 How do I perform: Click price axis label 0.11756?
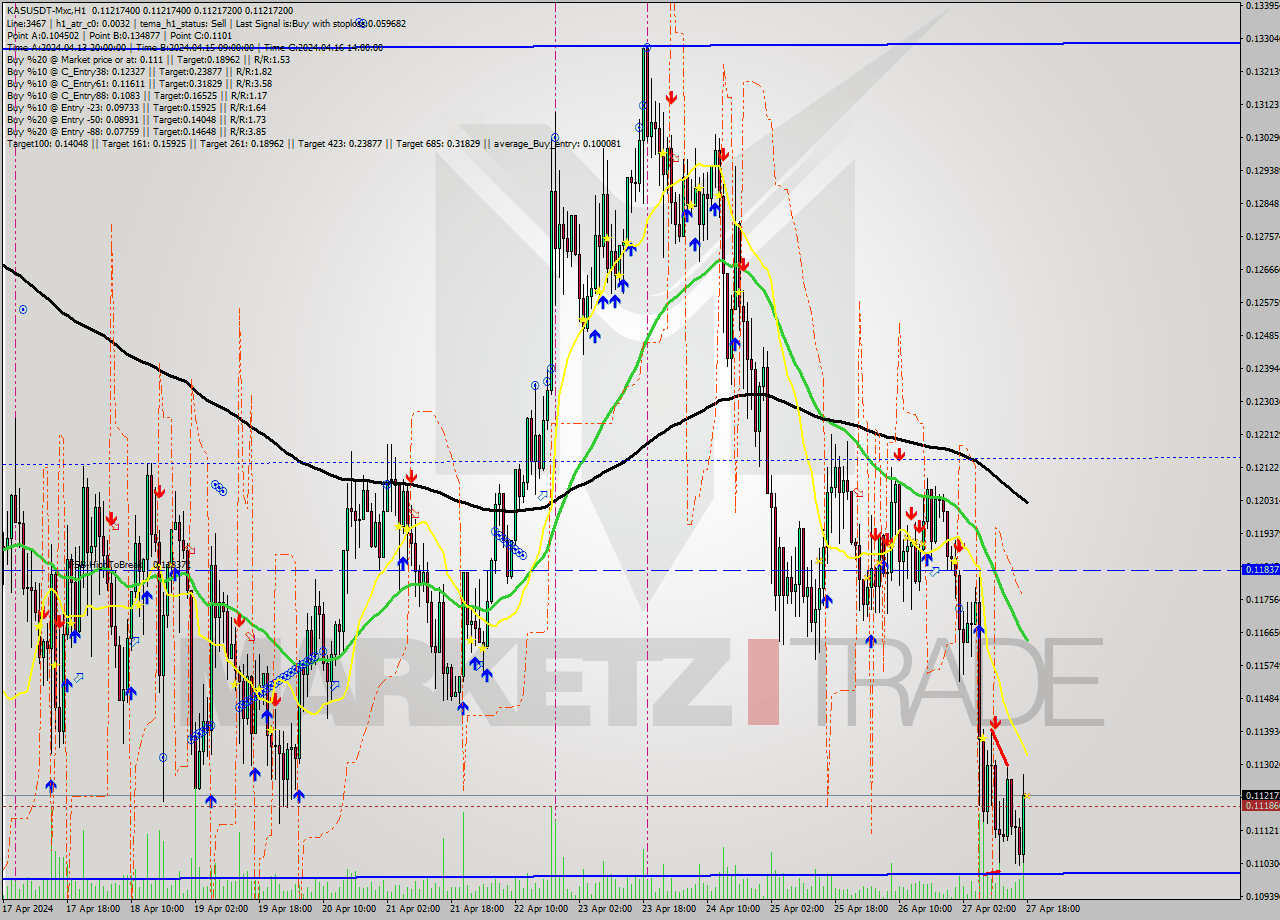pos(1262,599)
